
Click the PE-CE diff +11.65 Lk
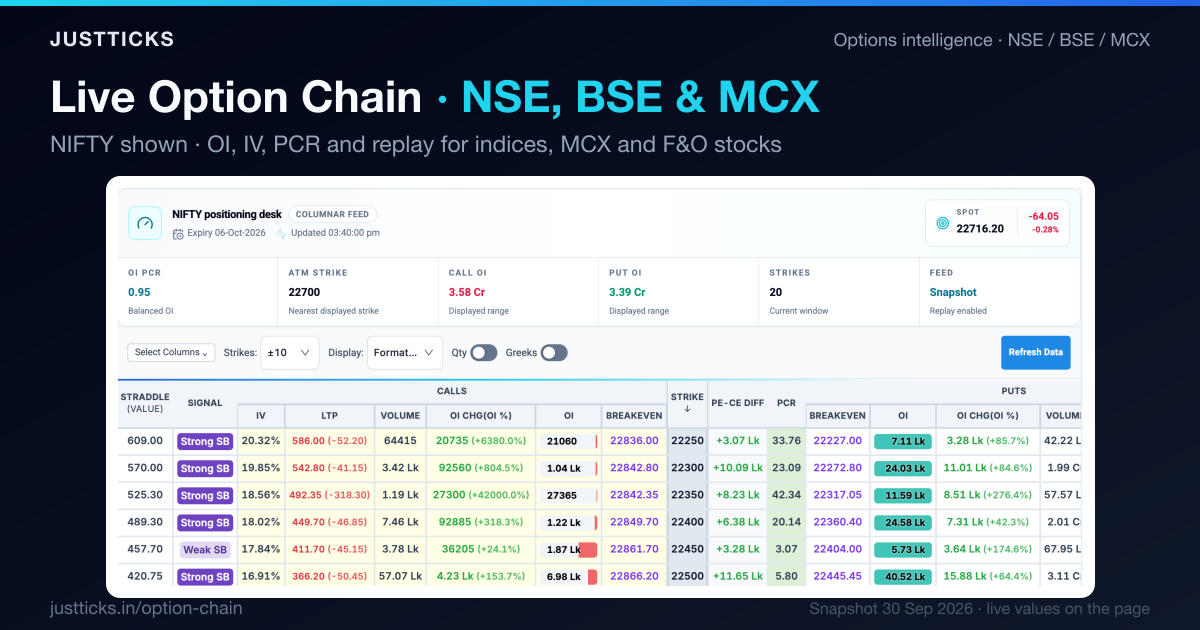click(x=738, y=577)
